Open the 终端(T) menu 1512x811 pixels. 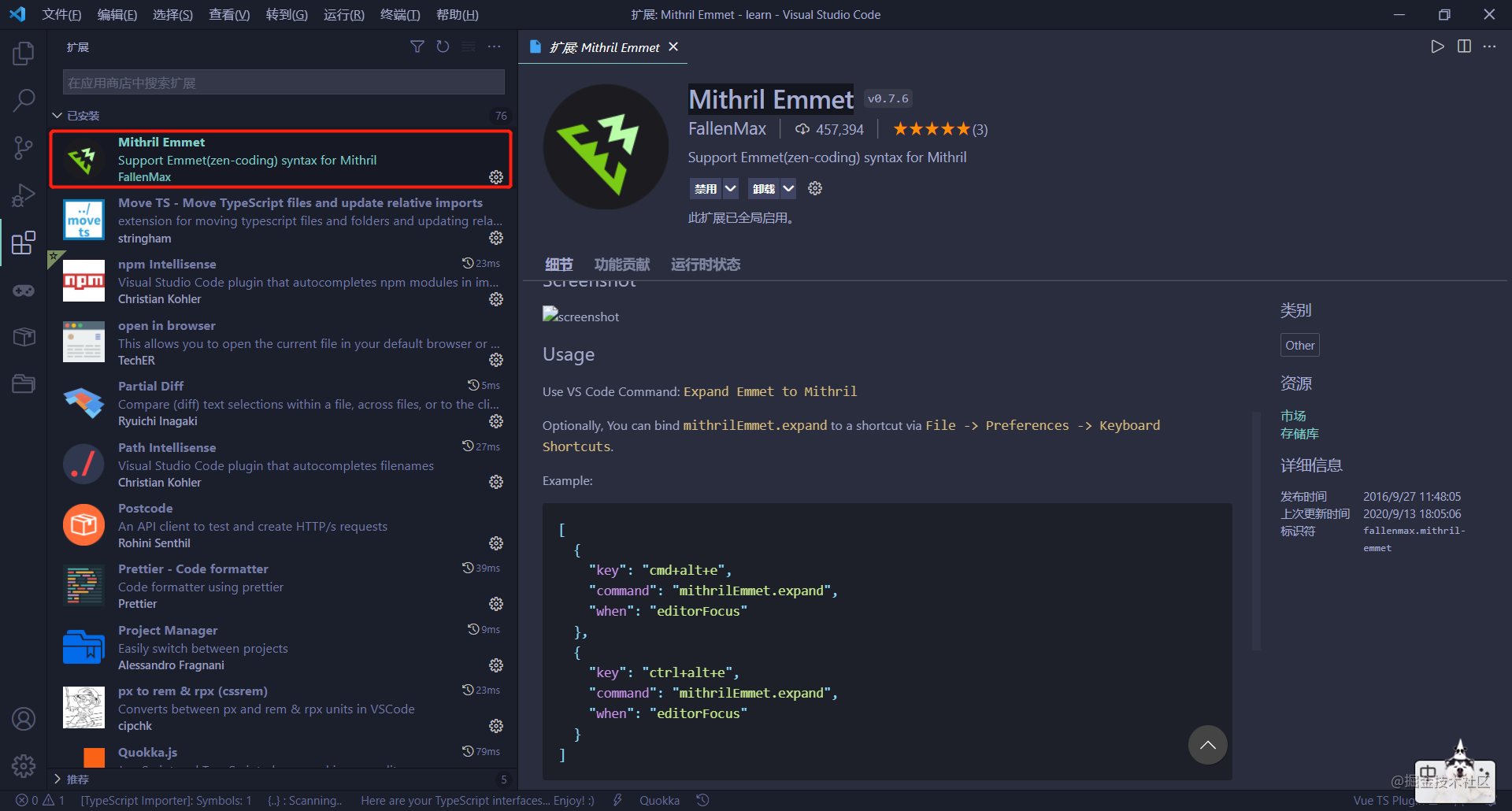coord(400,15)
